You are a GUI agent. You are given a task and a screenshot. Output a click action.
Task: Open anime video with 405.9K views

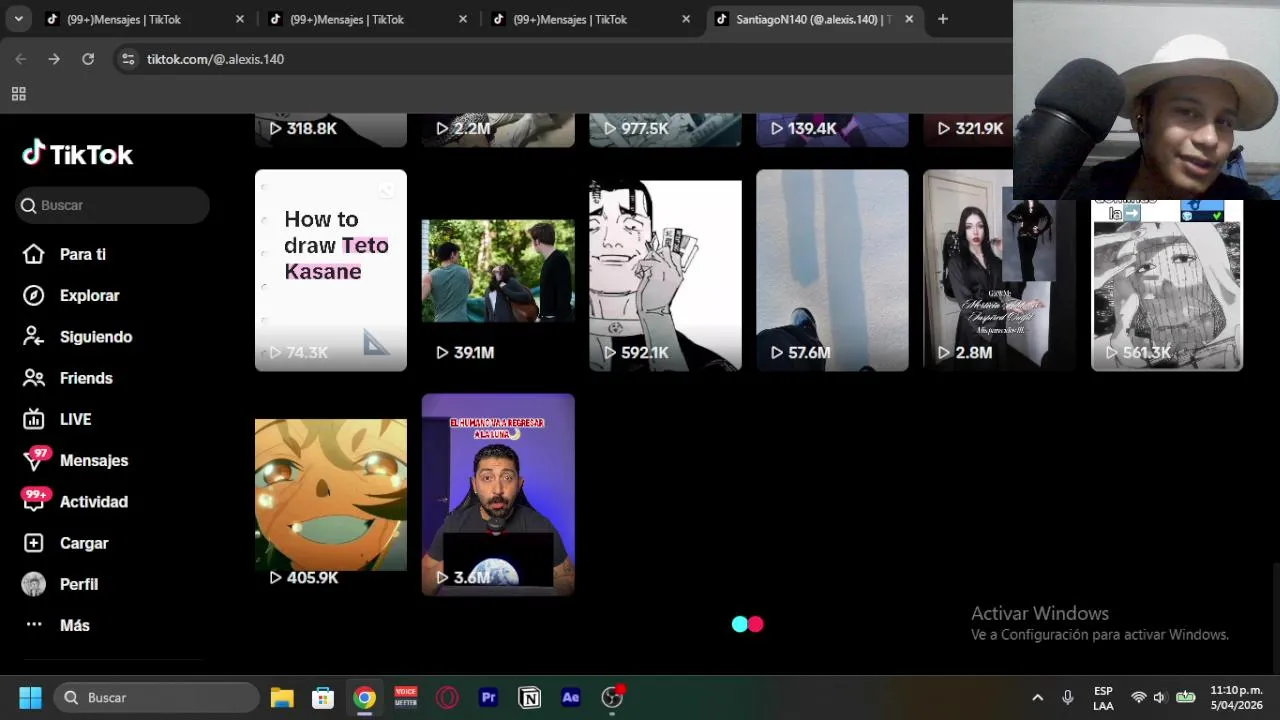331,494
